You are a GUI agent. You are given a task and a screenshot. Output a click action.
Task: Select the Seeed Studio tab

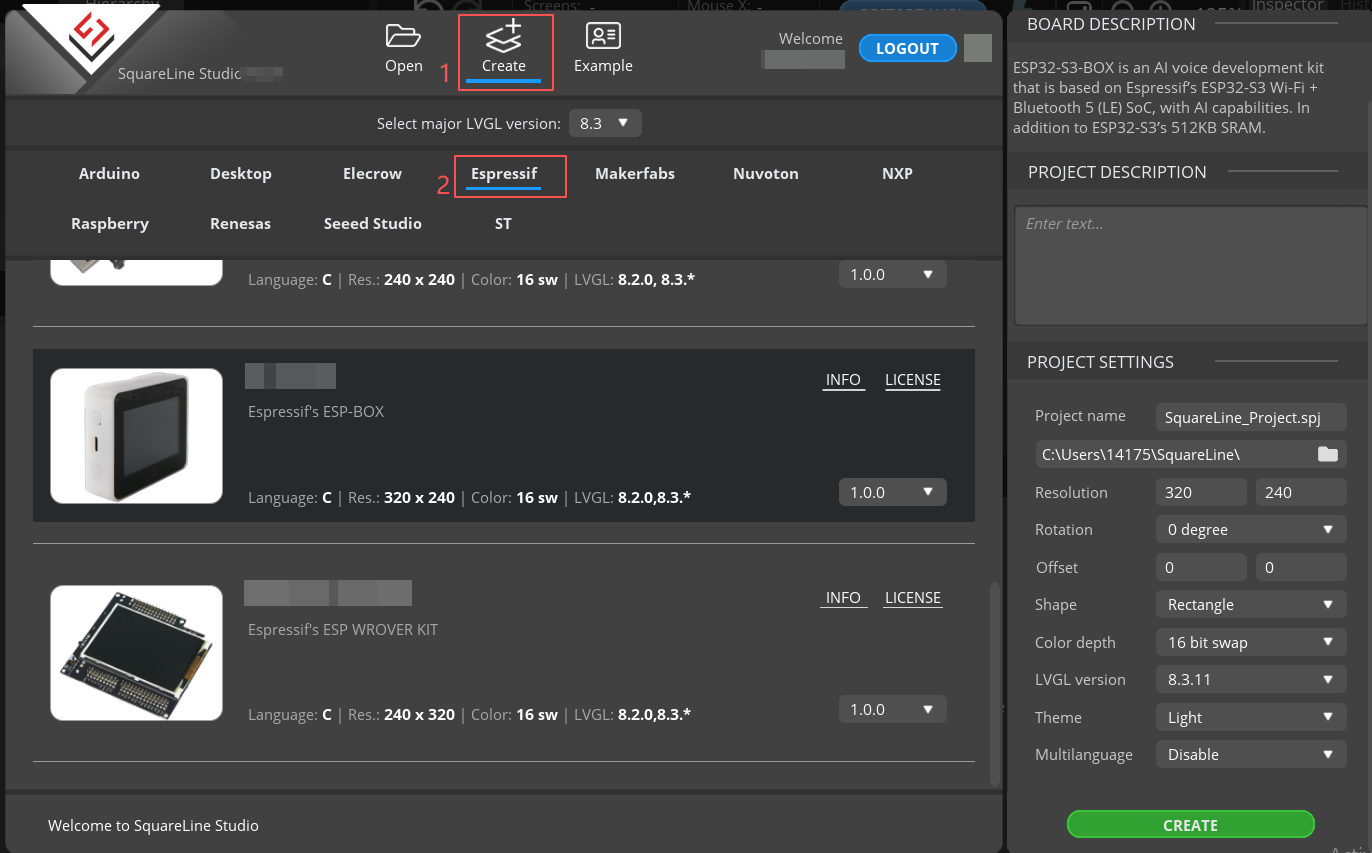pos(373,224)
